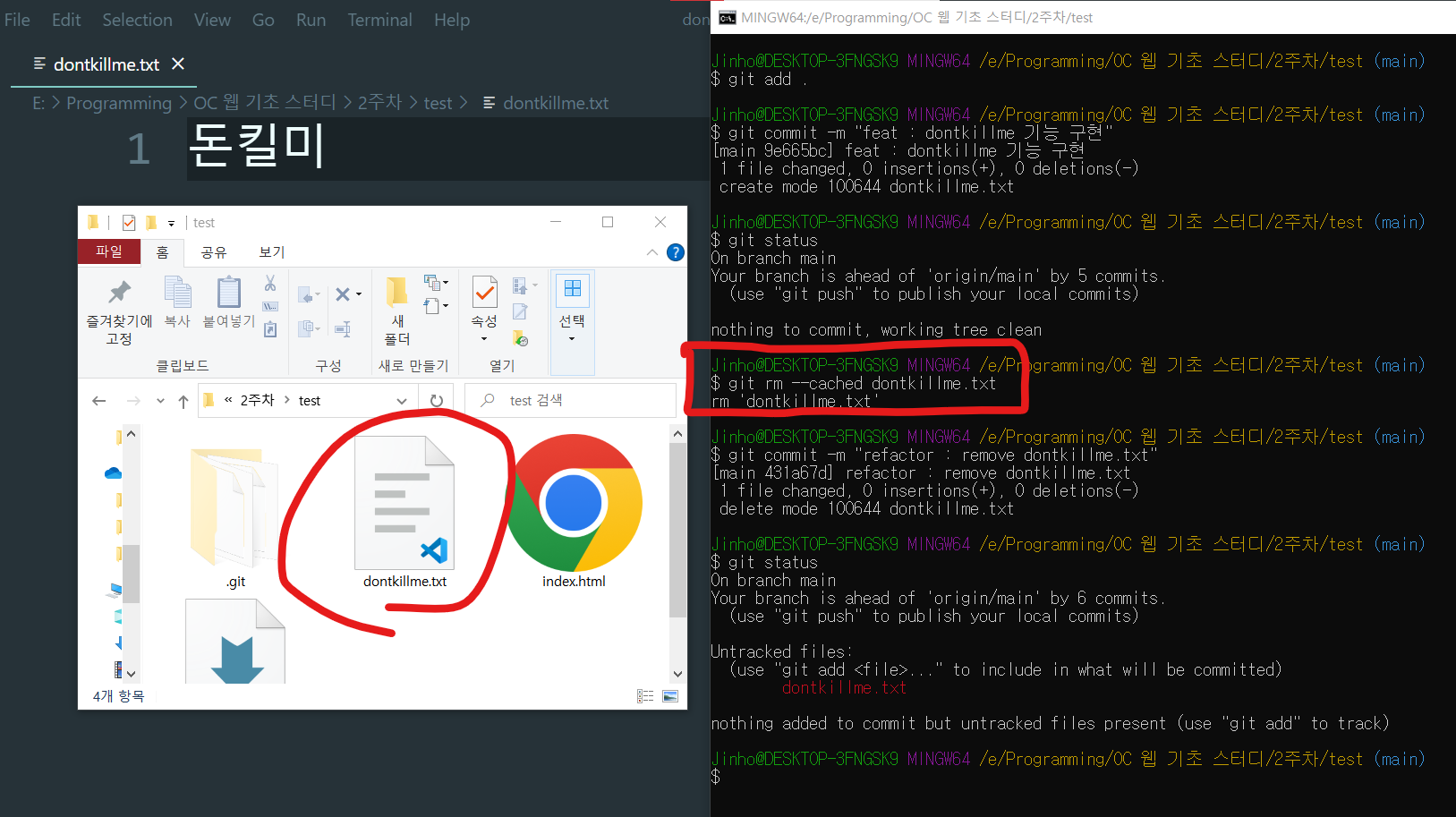Image resolution: width=1456 pixels, height=817 pixels.
Task: Click the History icon in Open group
Action: pyautogui.click(x=520, y=337)
